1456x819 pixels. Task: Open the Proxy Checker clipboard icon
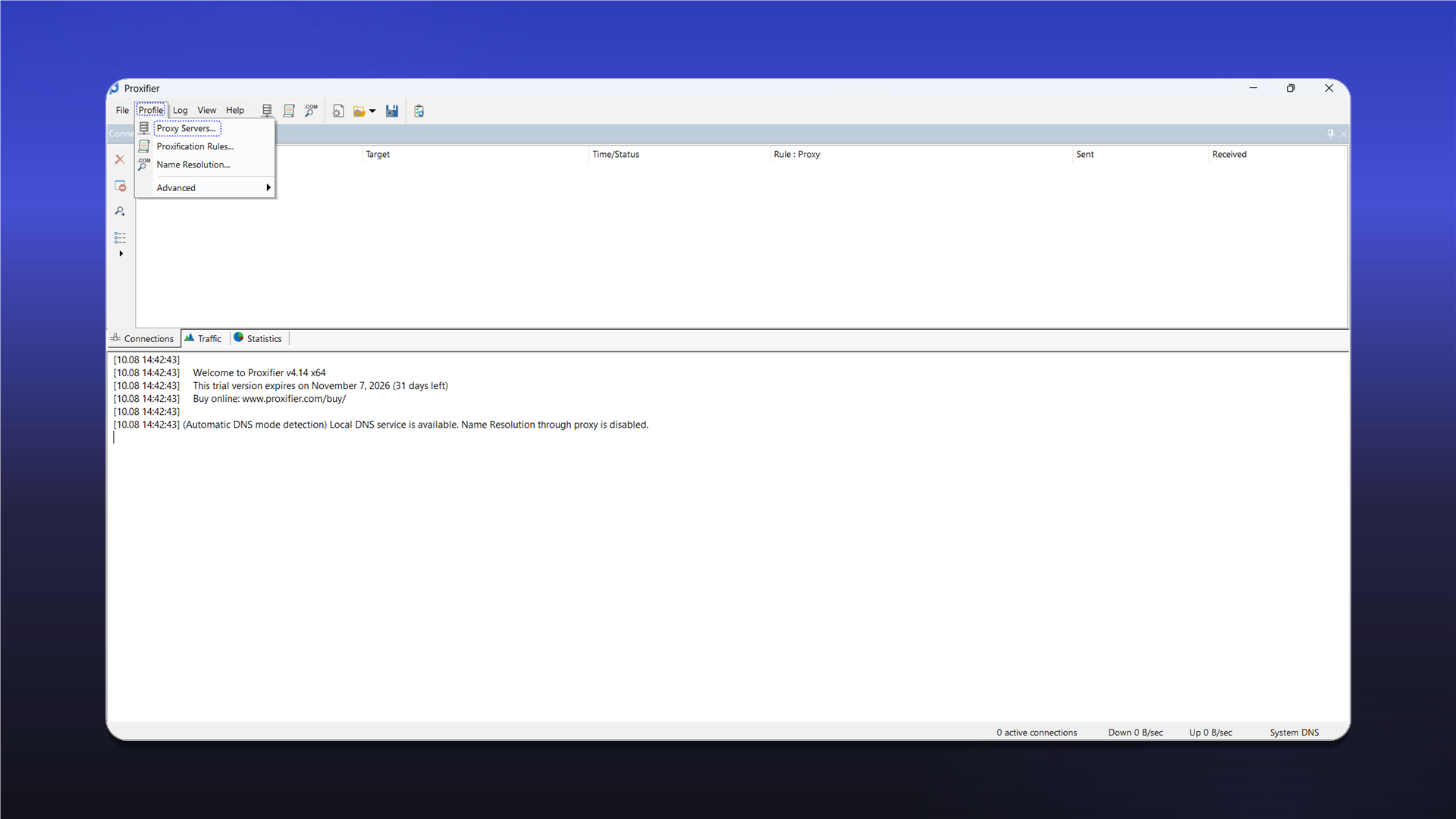(419, 111)
